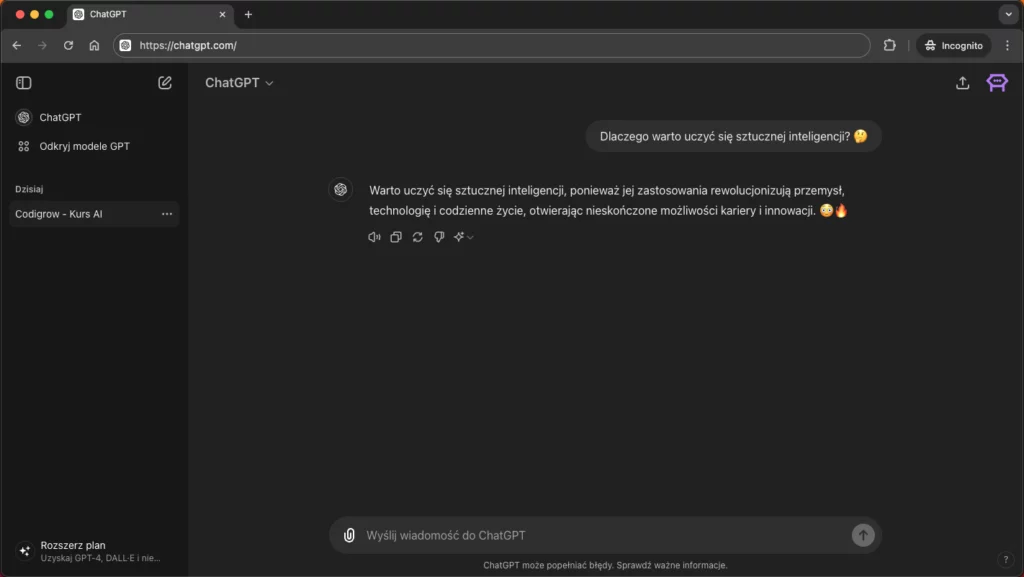Copy the response with copy icon
Viewport: 1024px width, 577px height.
coord(396,237)
